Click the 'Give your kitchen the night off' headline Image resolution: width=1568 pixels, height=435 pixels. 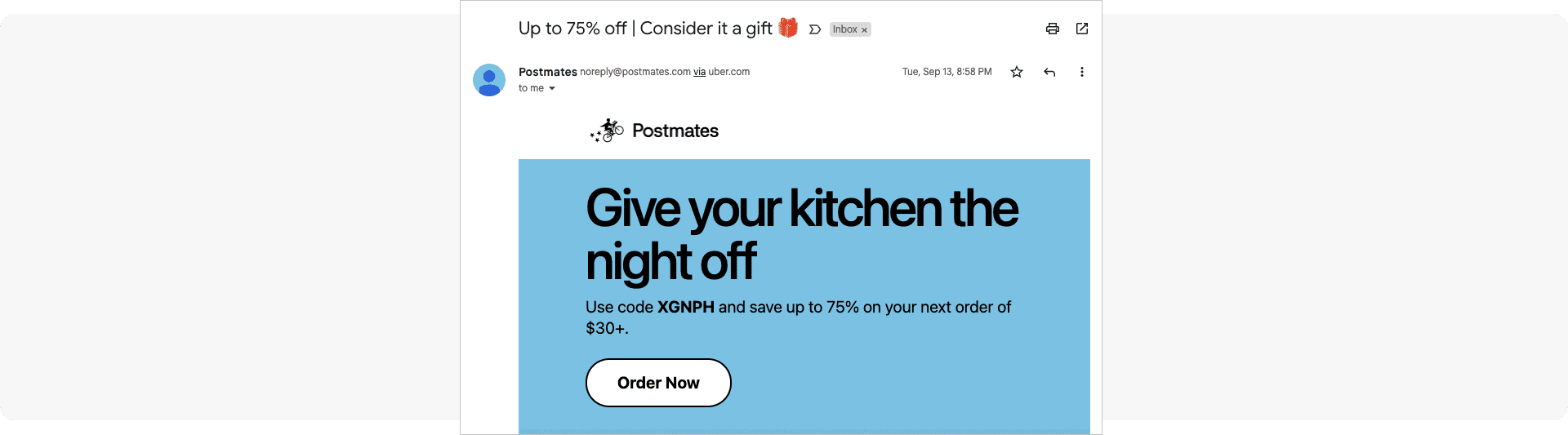click(800, 234)
